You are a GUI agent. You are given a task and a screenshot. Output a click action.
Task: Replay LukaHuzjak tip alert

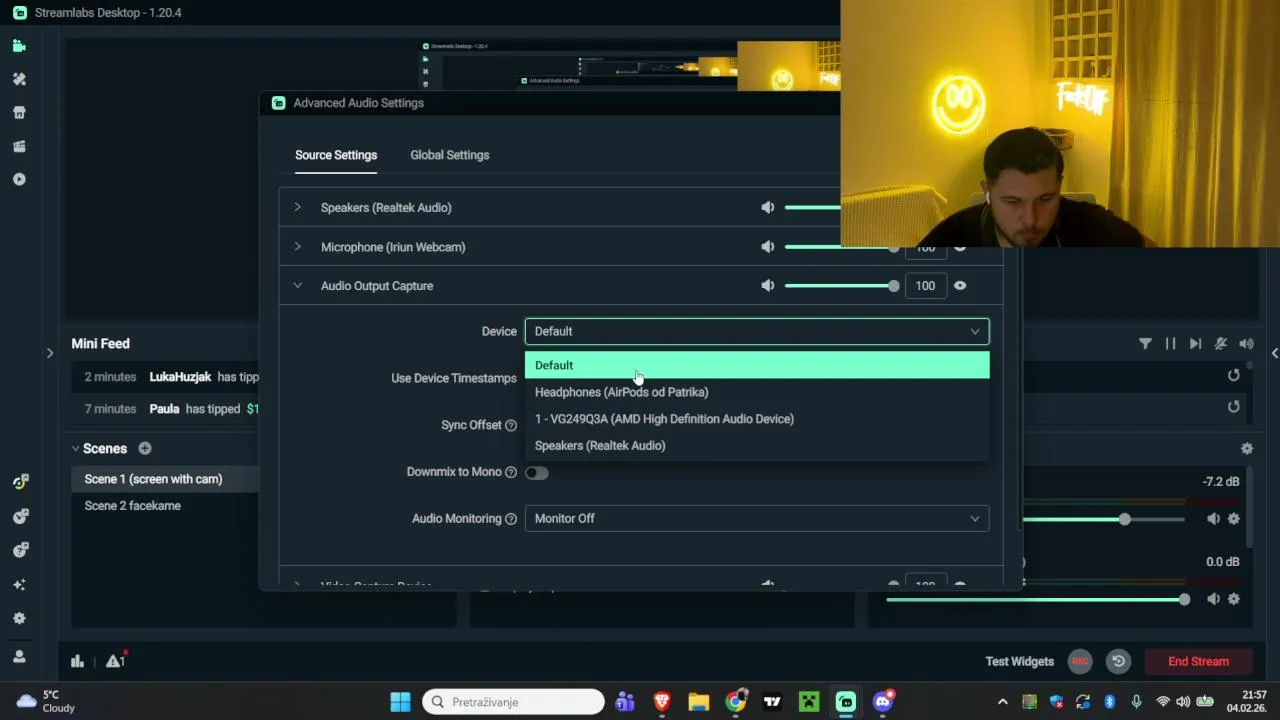tap(1233, 375)
